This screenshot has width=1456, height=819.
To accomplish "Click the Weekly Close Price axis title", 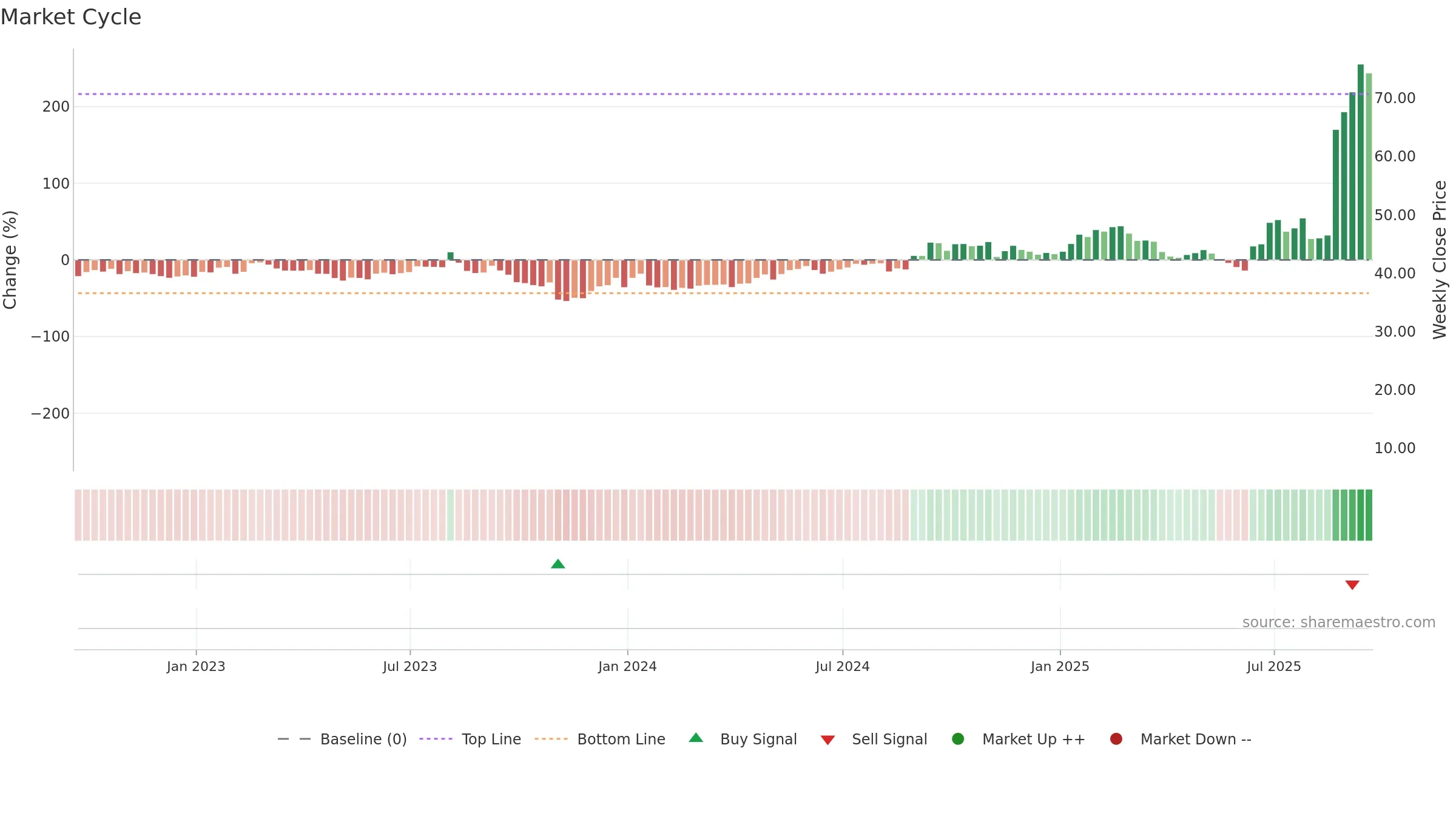I will pos(1440,260).
